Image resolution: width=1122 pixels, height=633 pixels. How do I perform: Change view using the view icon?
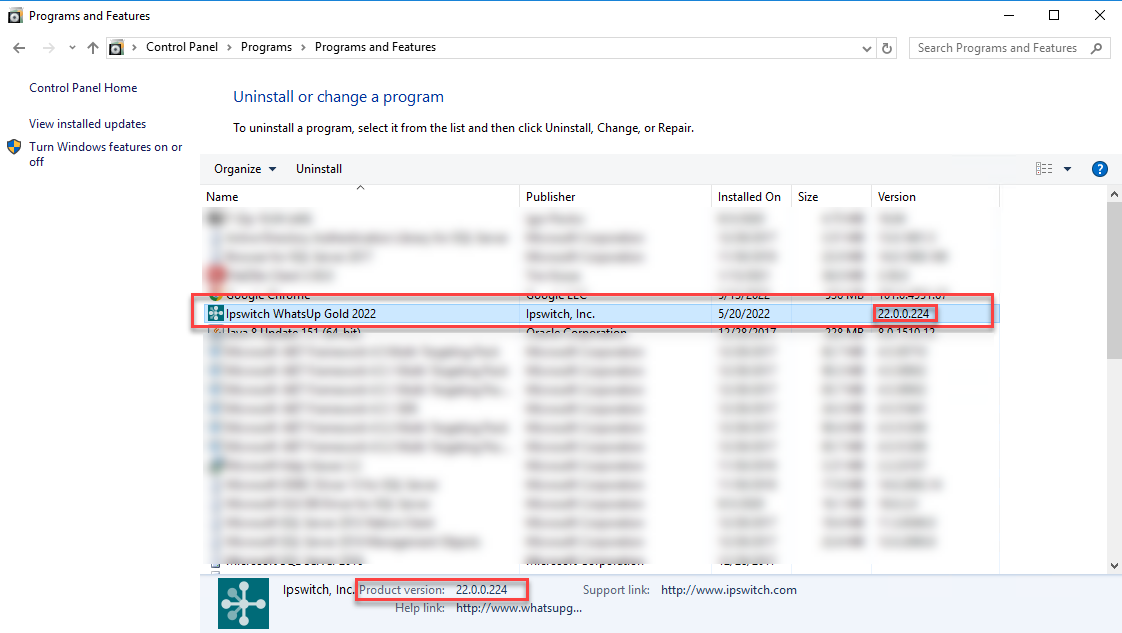coord(1044,169)
